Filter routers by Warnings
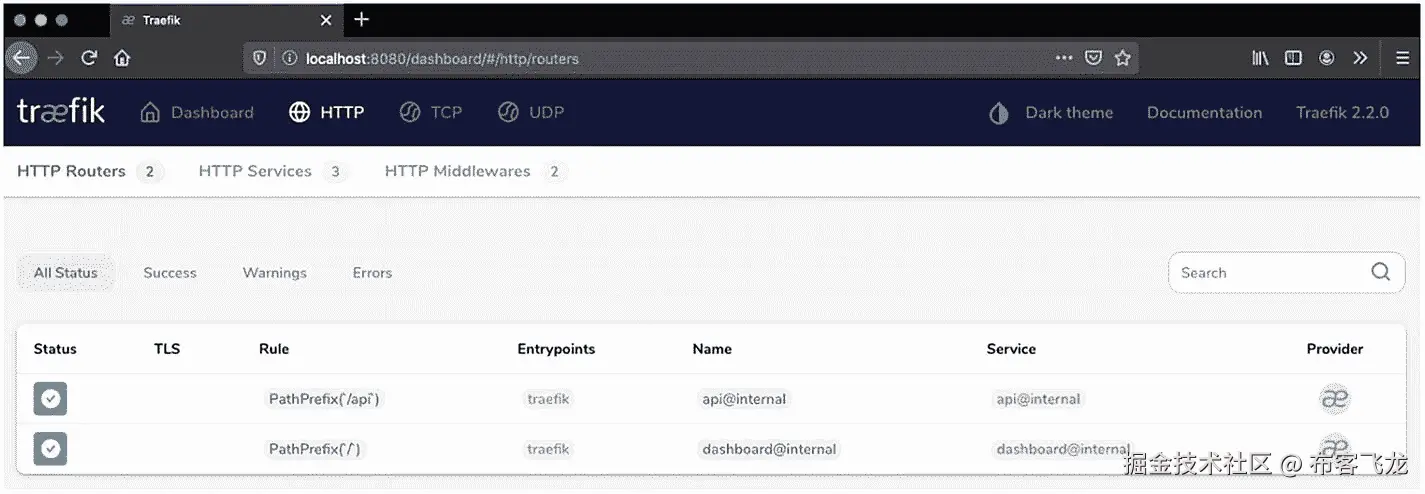 (x=275, y=273)
